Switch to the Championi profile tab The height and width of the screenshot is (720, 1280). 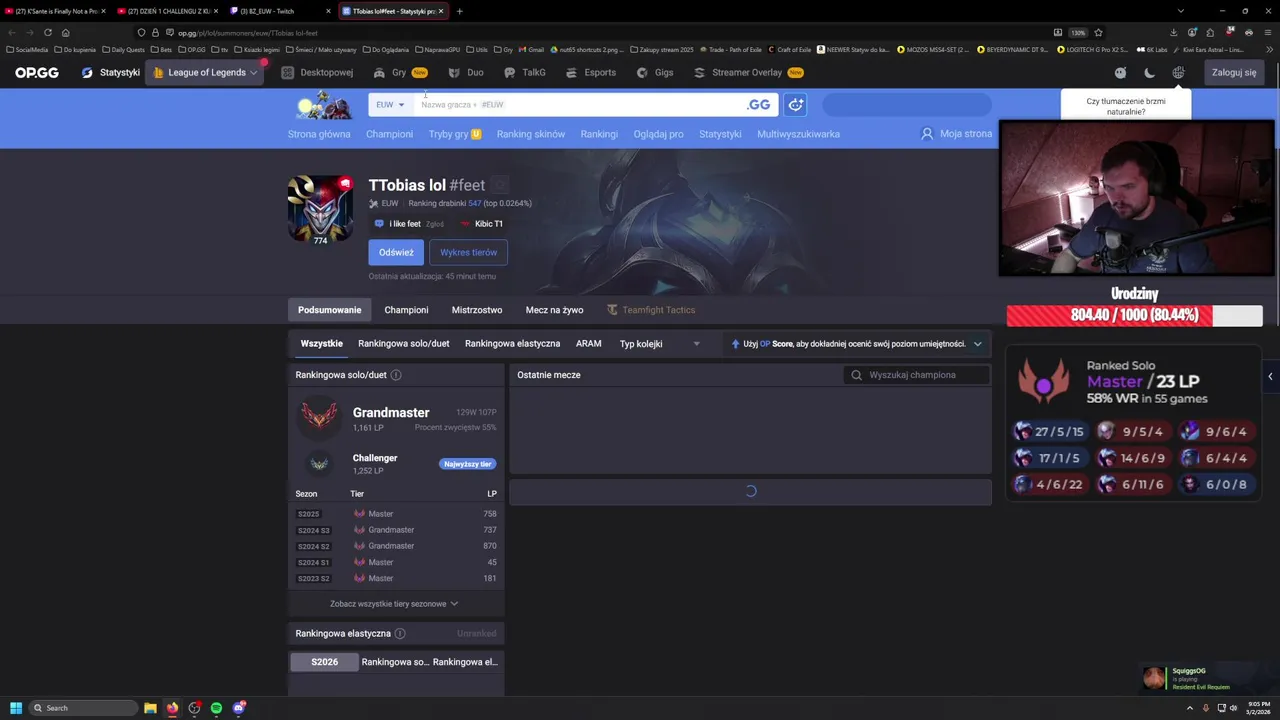coord(406,310)
